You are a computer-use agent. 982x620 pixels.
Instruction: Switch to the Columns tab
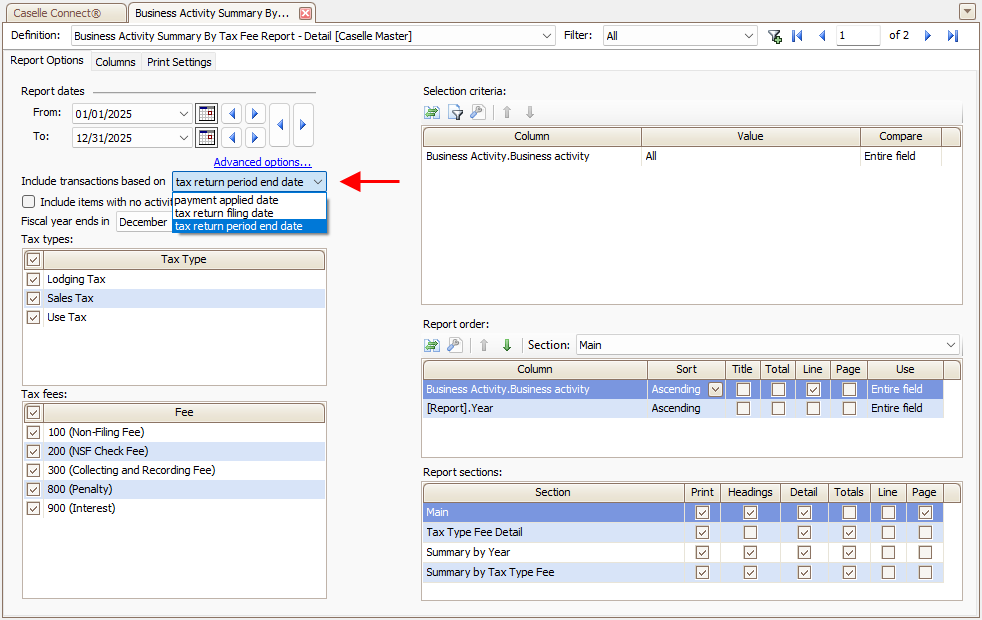pyautogui.click(x=115, y=62)
